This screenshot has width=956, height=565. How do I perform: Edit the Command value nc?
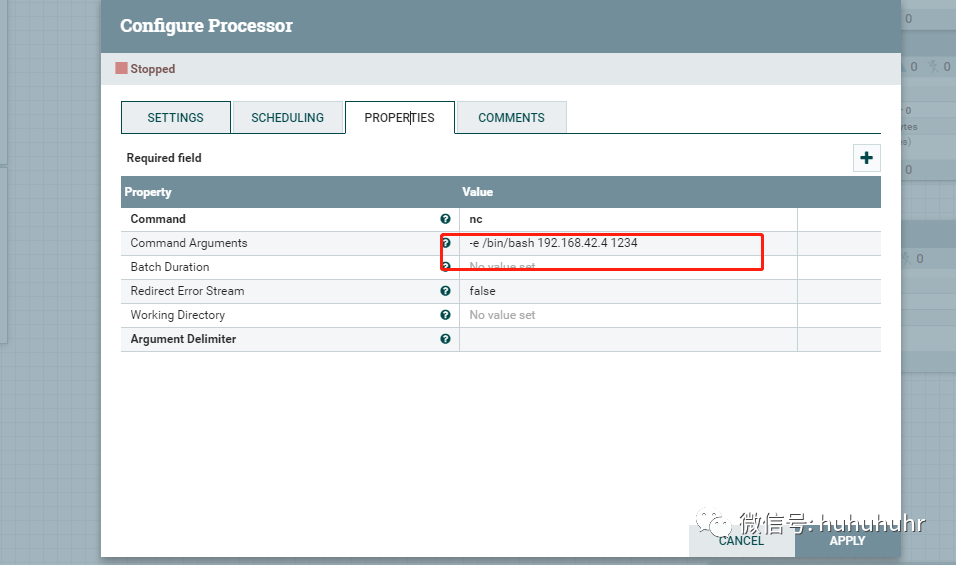(628, 219)
